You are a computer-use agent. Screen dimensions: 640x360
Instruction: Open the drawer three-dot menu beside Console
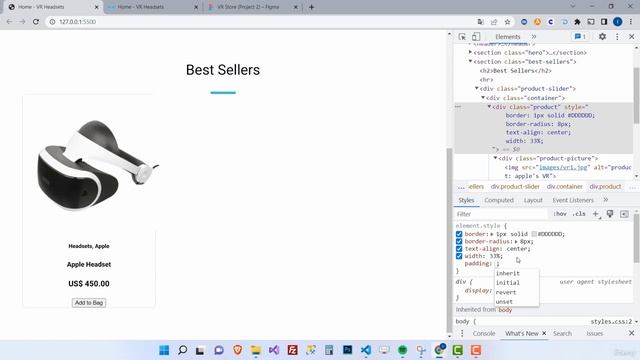tap(462, 333)
